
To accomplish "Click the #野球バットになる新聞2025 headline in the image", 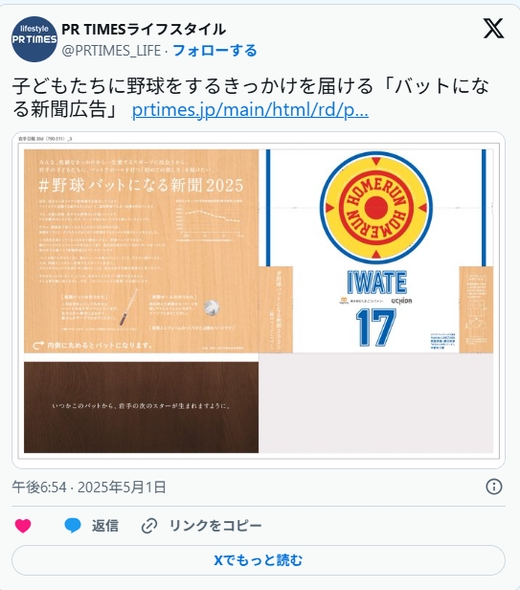I will 141,185.
